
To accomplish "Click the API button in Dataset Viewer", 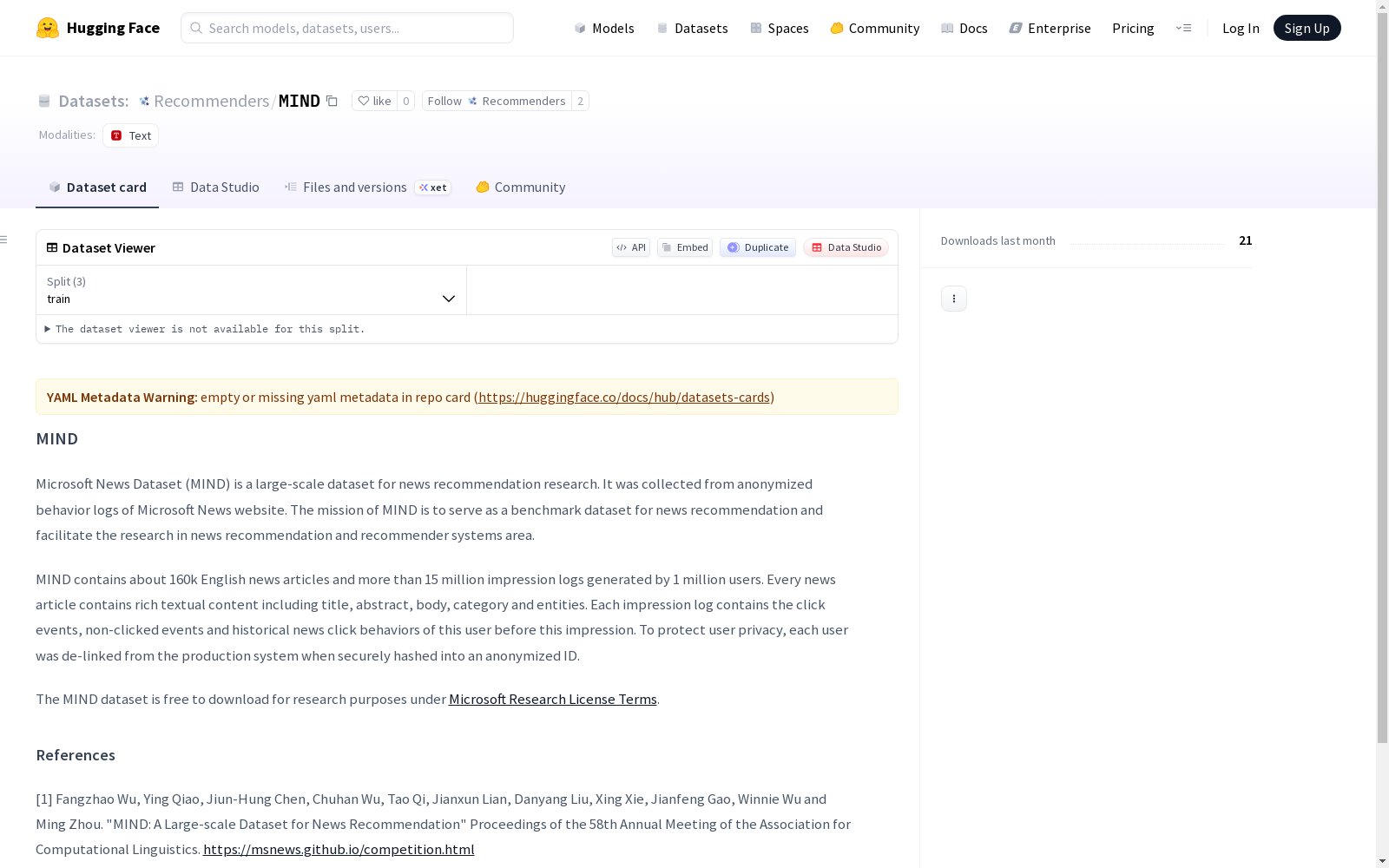I will point(631,247).
